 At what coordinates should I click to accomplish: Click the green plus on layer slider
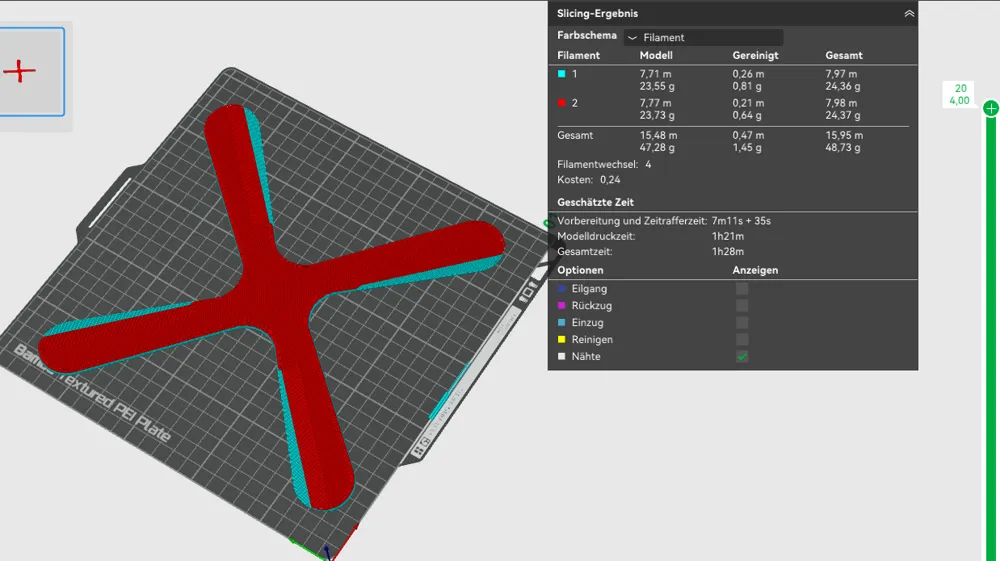click(x=990, y=108)
